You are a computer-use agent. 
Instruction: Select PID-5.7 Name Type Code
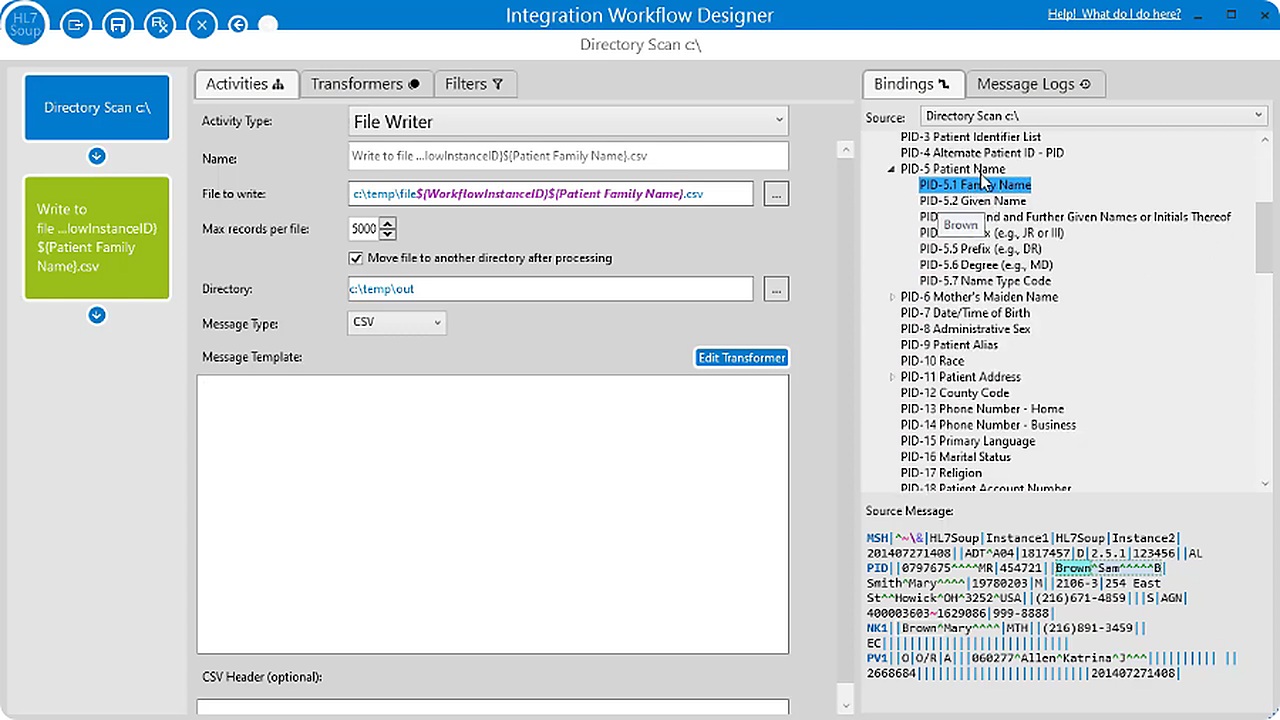(985, 281)
